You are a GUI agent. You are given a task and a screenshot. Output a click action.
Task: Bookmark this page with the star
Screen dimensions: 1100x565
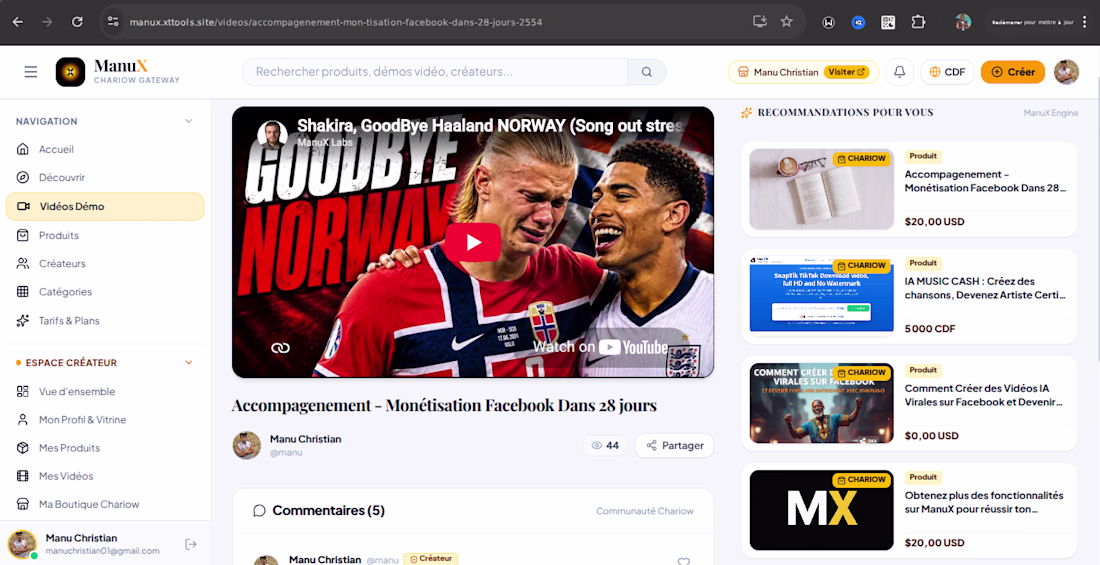787,22
